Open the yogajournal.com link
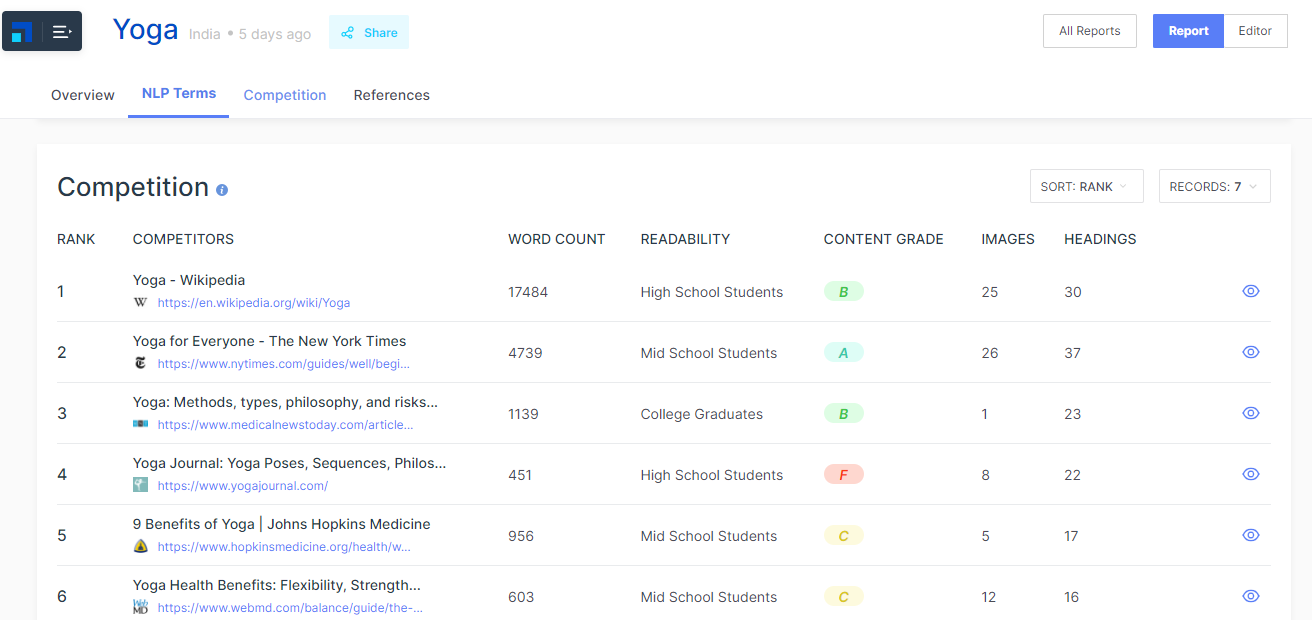 243,485
